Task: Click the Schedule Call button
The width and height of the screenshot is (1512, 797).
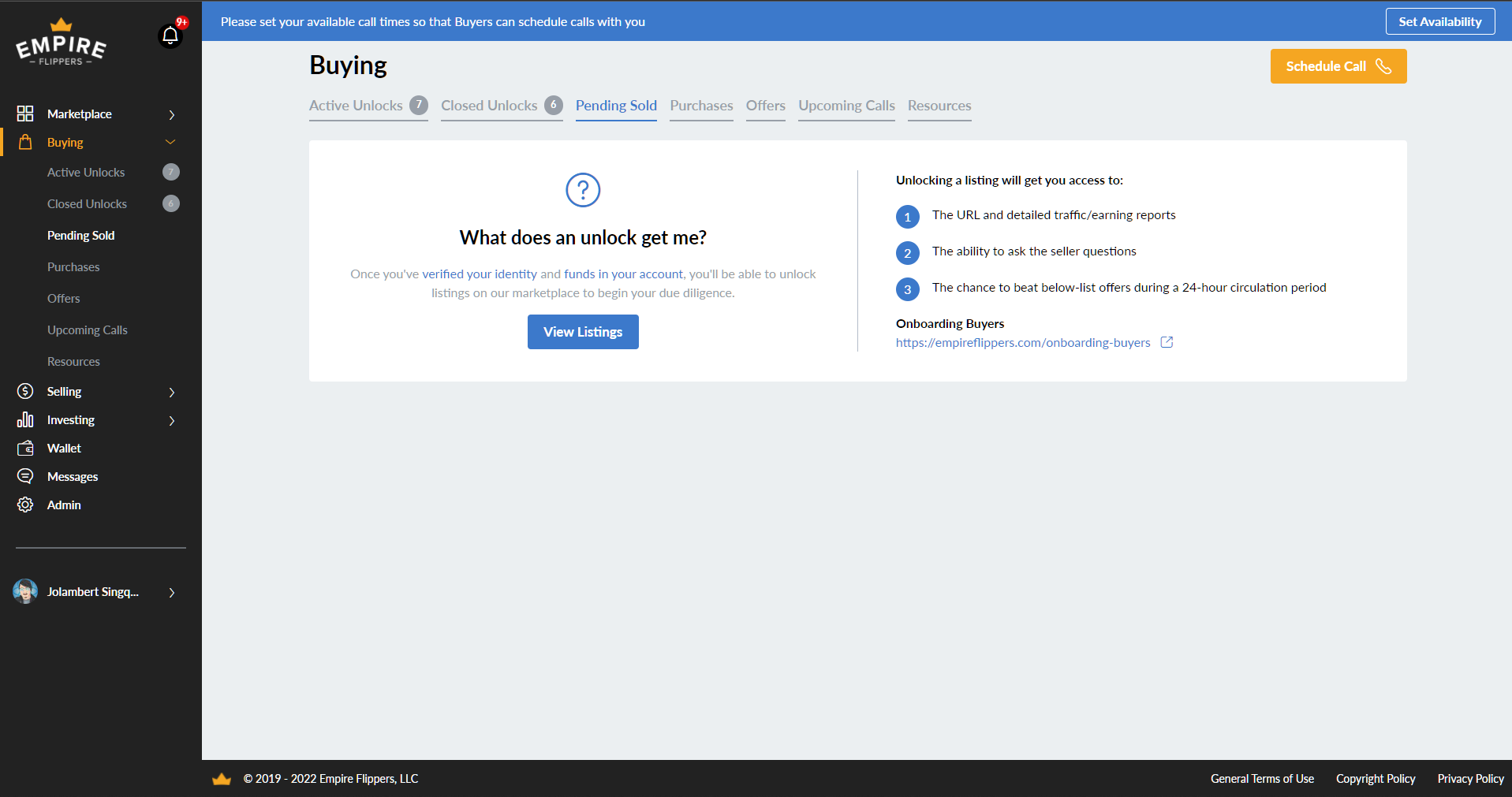Action: point(1338,66)
